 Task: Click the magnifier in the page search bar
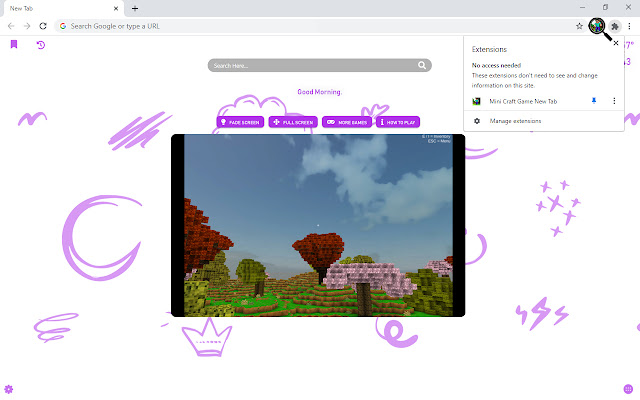[x=422, y=65]
